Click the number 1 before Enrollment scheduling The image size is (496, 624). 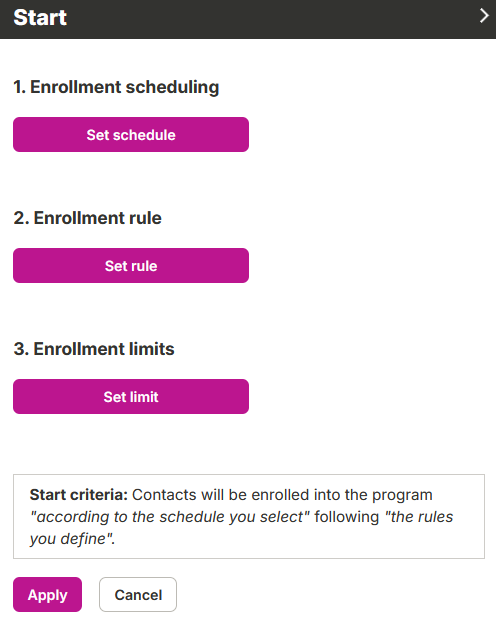coord(19,87)
